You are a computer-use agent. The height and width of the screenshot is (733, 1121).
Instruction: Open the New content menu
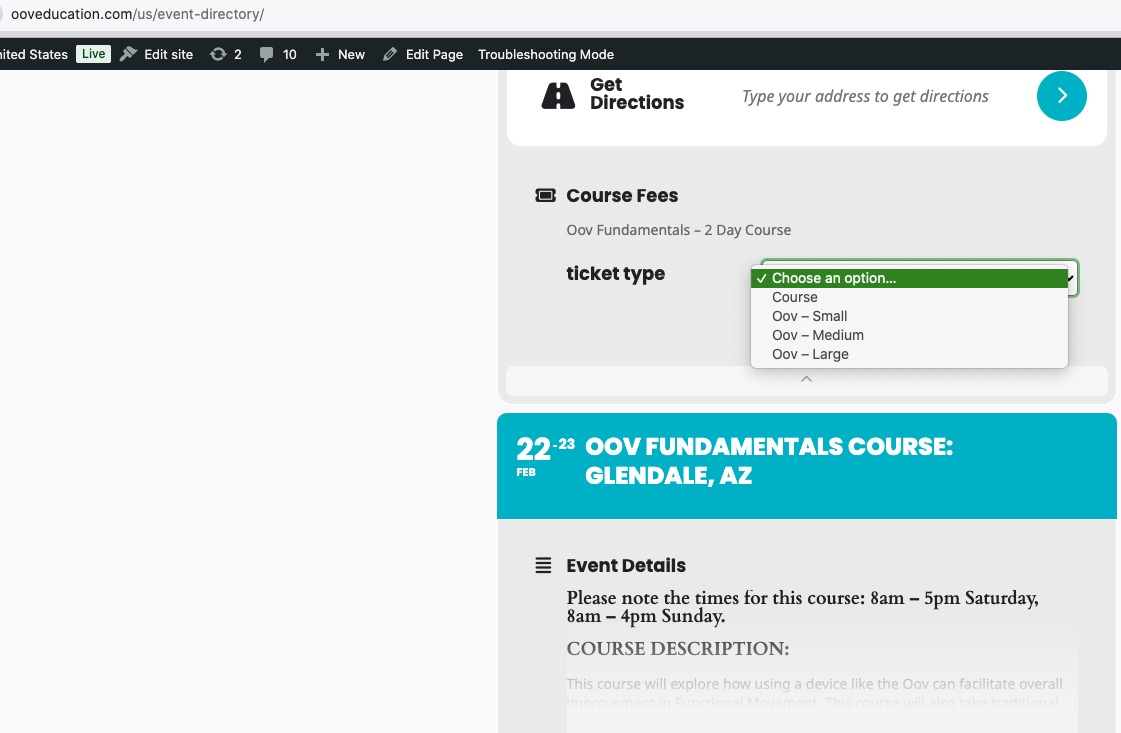351,54
